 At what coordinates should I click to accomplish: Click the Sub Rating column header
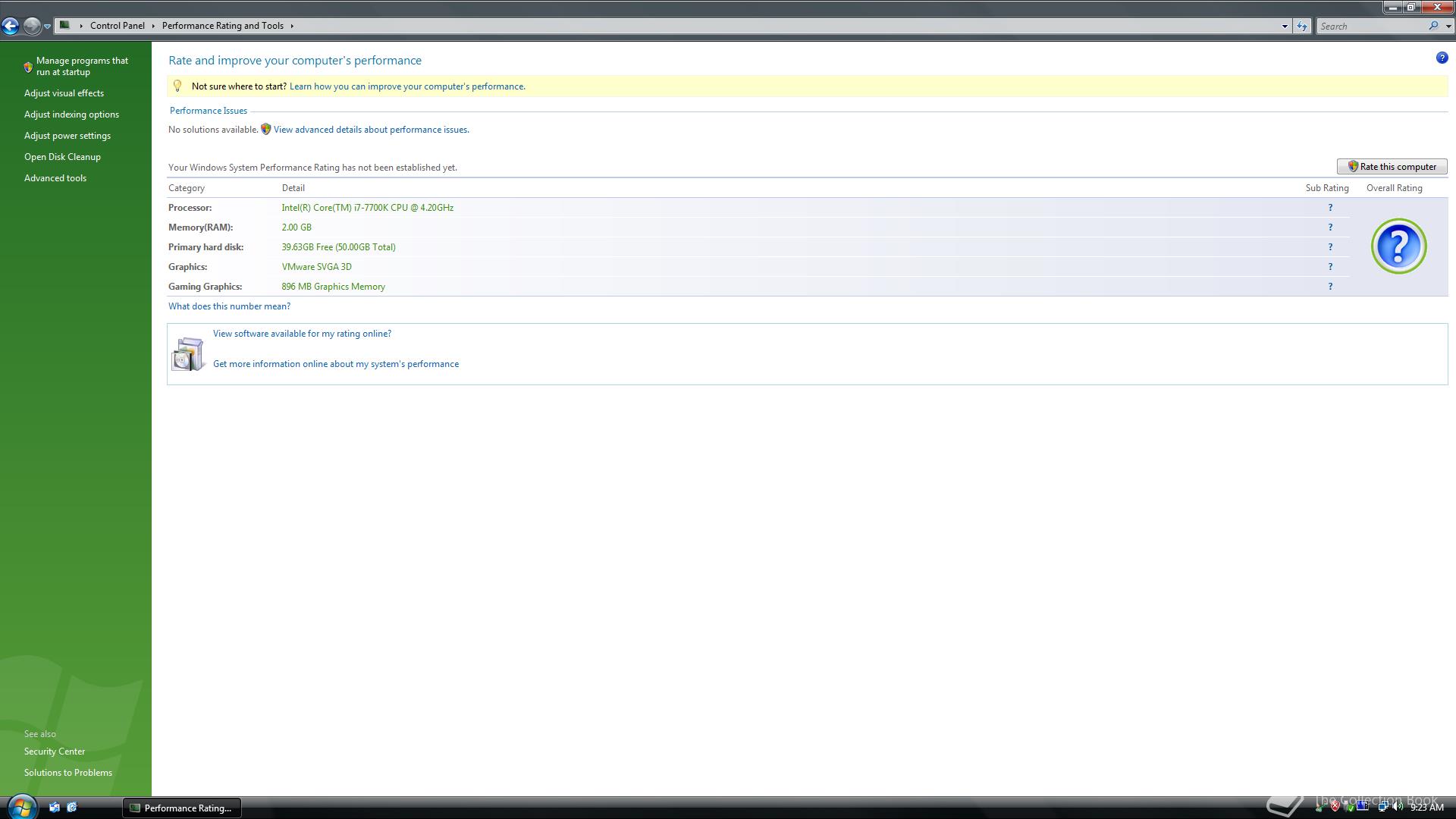point(1327,188)
